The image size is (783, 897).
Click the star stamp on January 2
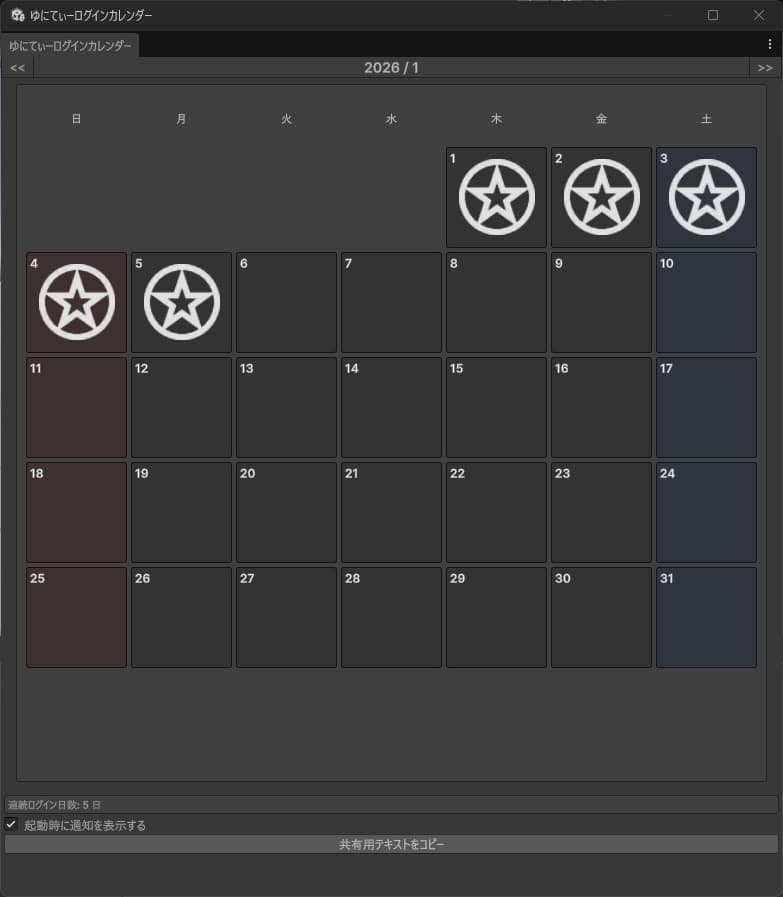602,197
